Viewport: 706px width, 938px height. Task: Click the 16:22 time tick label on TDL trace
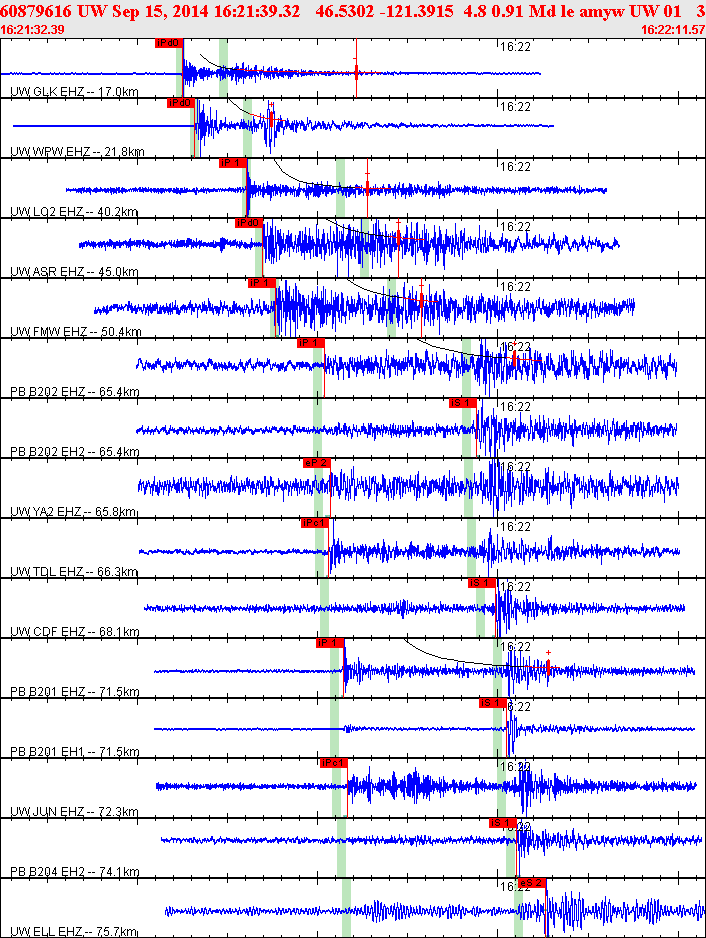click(x=515, y=526)
